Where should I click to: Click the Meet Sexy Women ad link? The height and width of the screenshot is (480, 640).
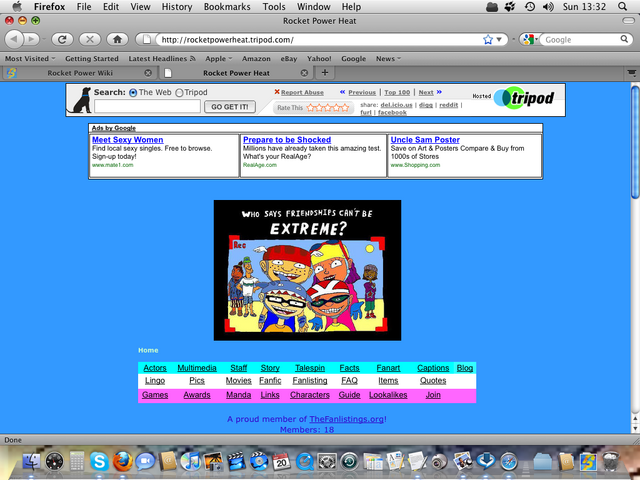point(128,140)
